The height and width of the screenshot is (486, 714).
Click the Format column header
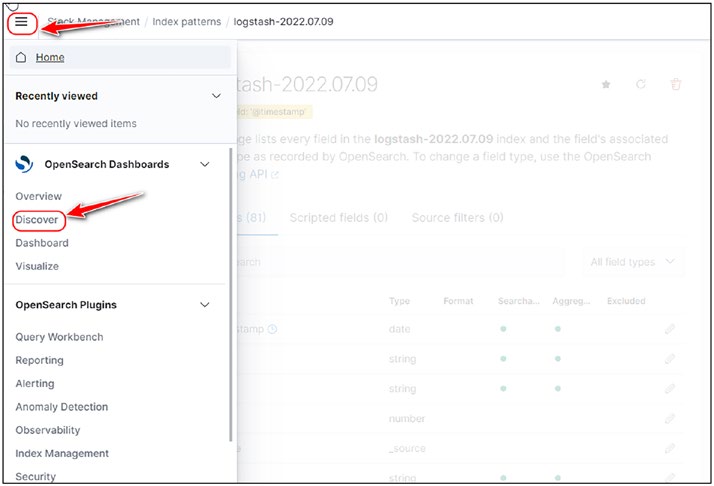pos(458,301)
